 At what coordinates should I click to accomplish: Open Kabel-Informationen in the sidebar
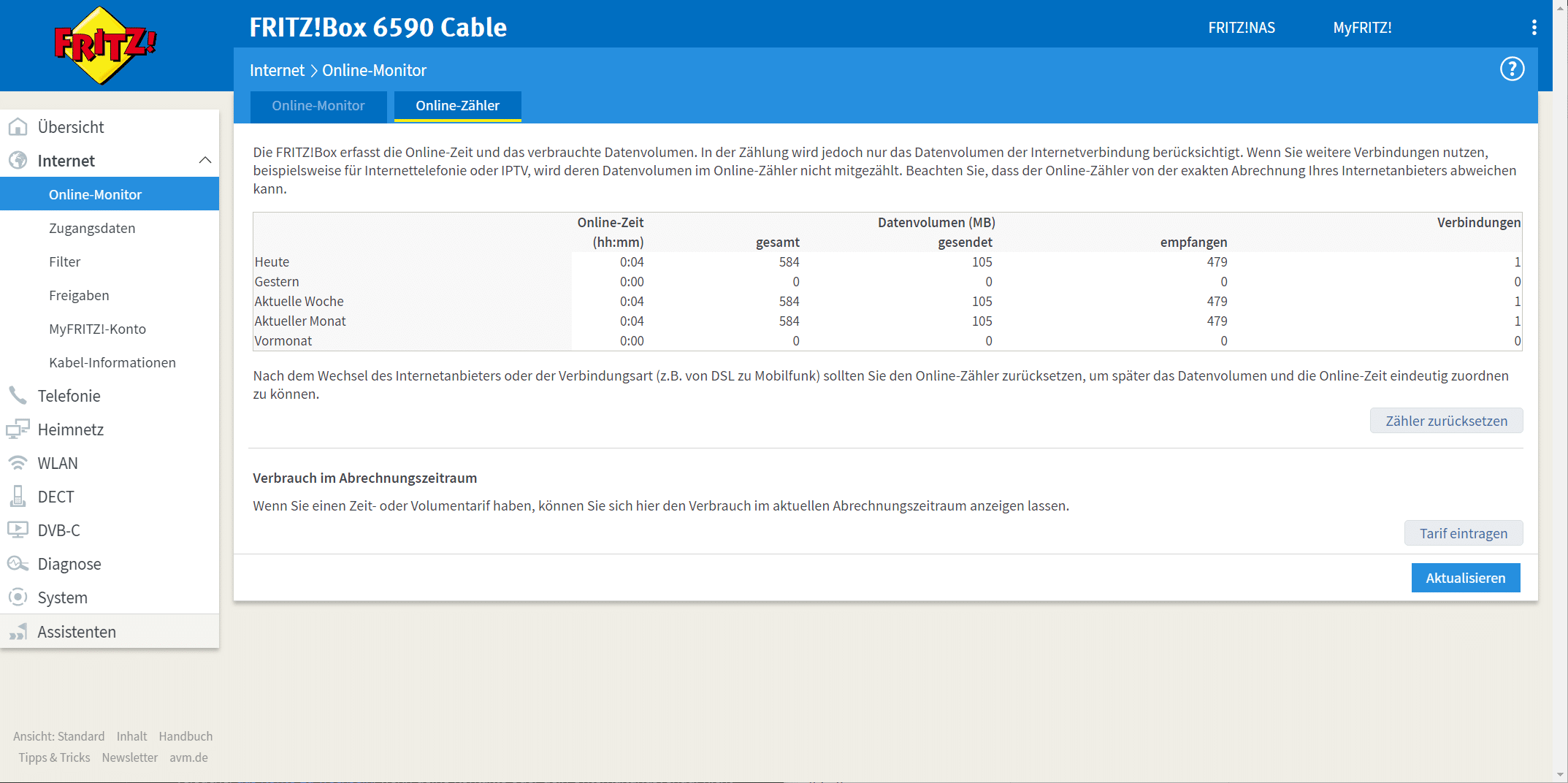(x=112, y=362)
